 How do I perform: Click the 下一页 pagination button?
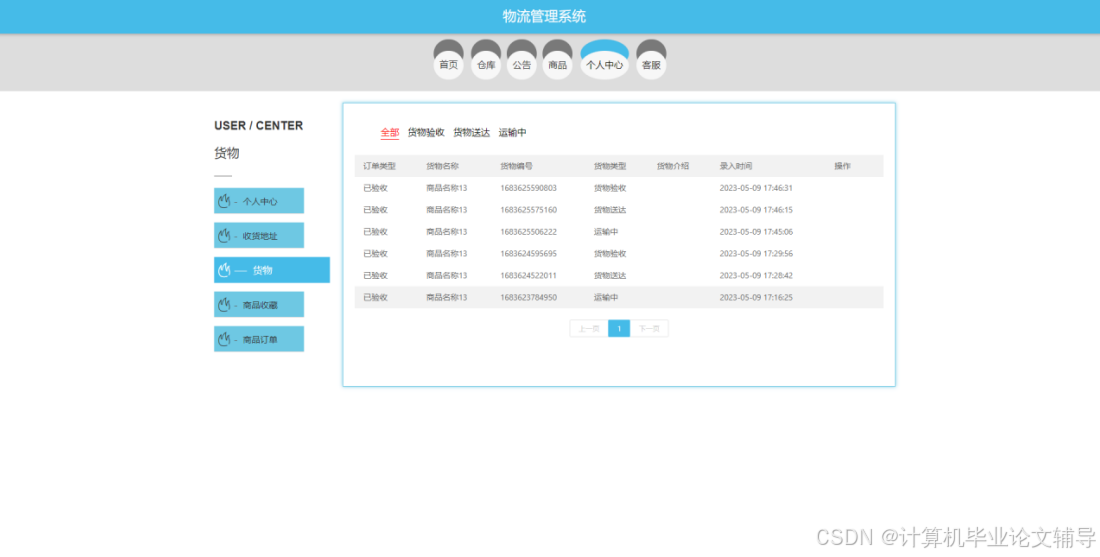(649, 328)
